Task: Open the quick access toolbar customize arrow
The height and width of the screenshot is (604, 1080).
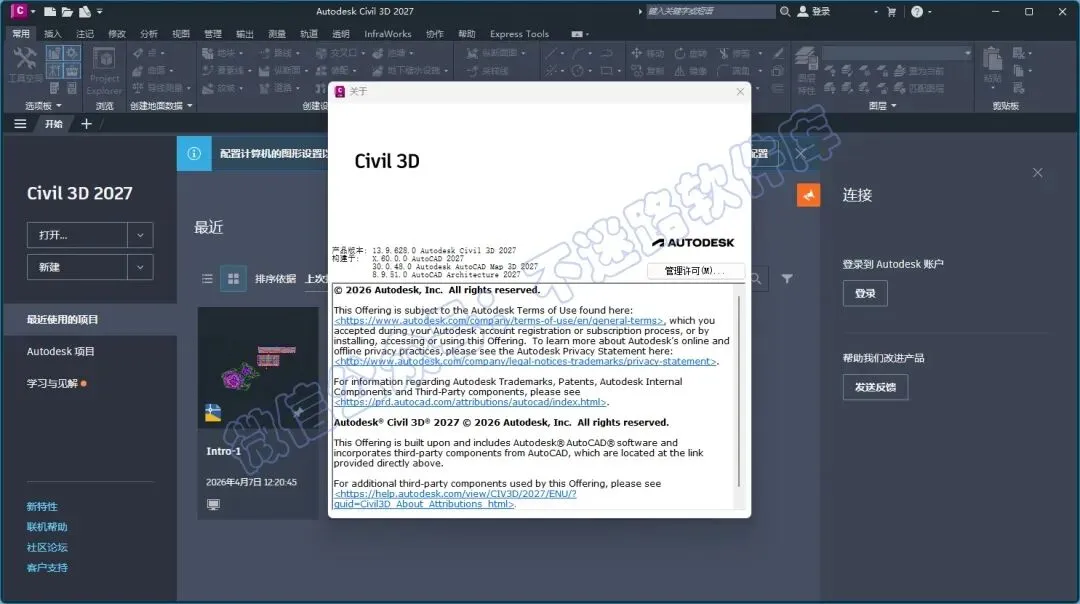Action: [101, 12]
